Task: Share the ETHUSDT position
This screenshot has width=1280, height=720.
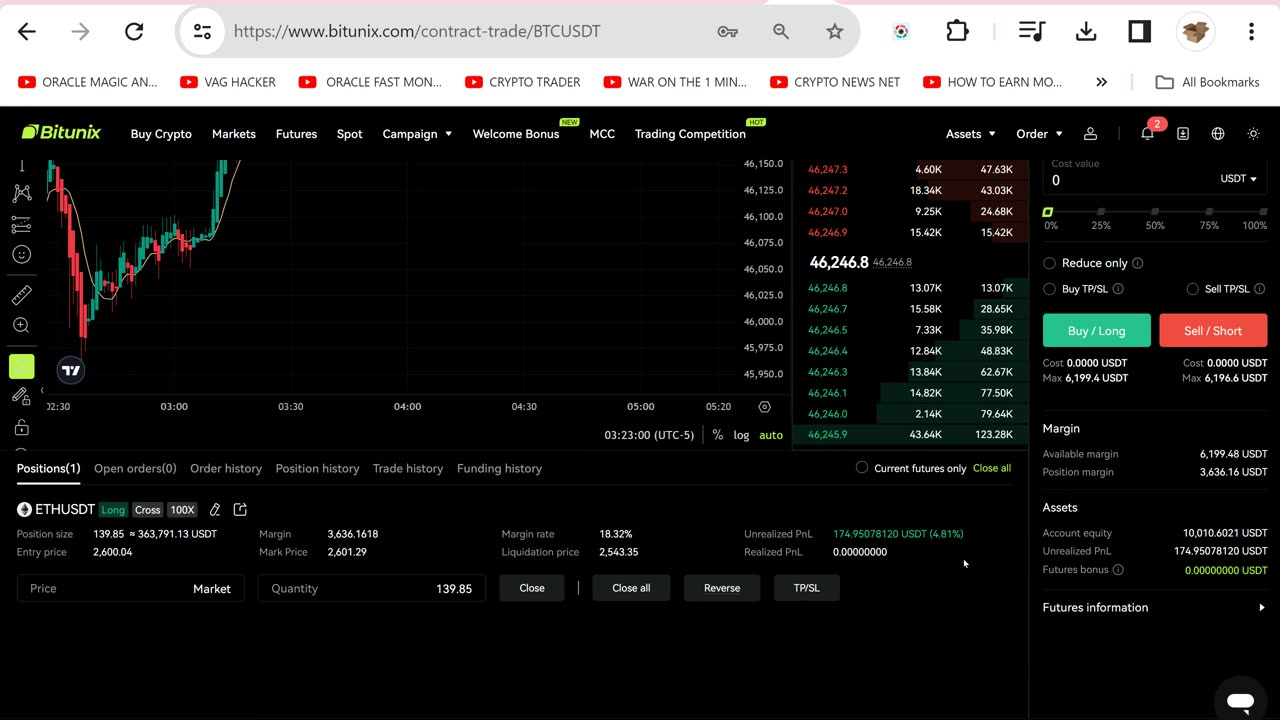Action: [240, 510]
